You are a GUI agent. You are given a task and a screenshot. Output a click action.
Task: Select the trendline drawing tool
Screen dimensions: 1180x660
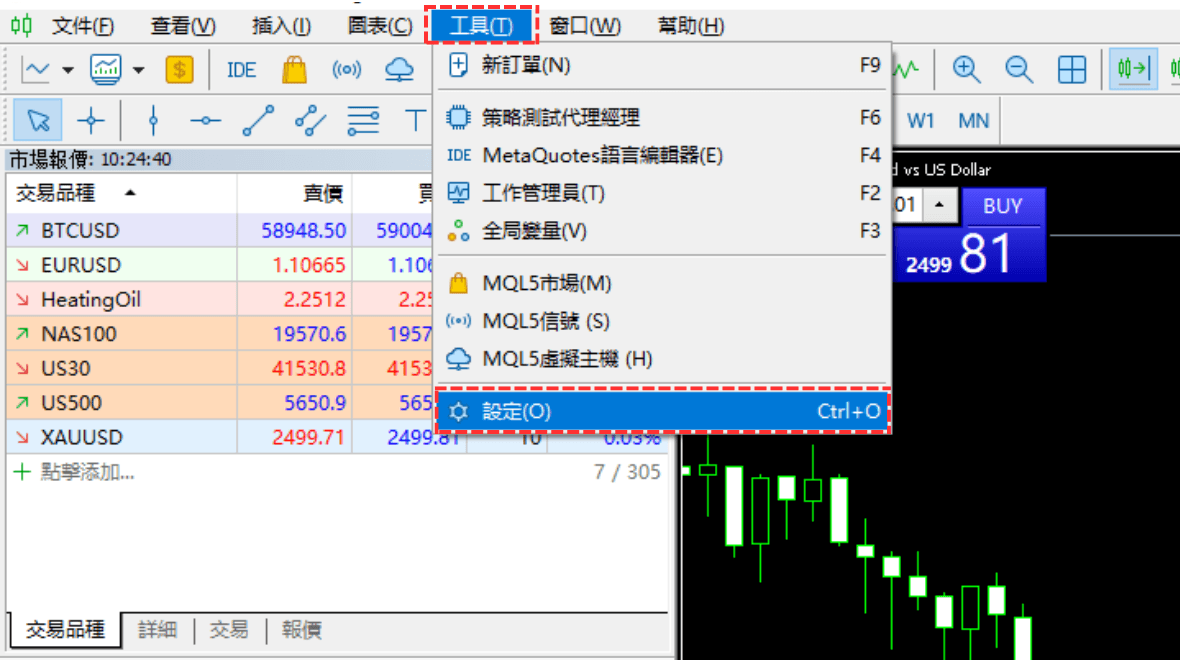coord(258,121)
